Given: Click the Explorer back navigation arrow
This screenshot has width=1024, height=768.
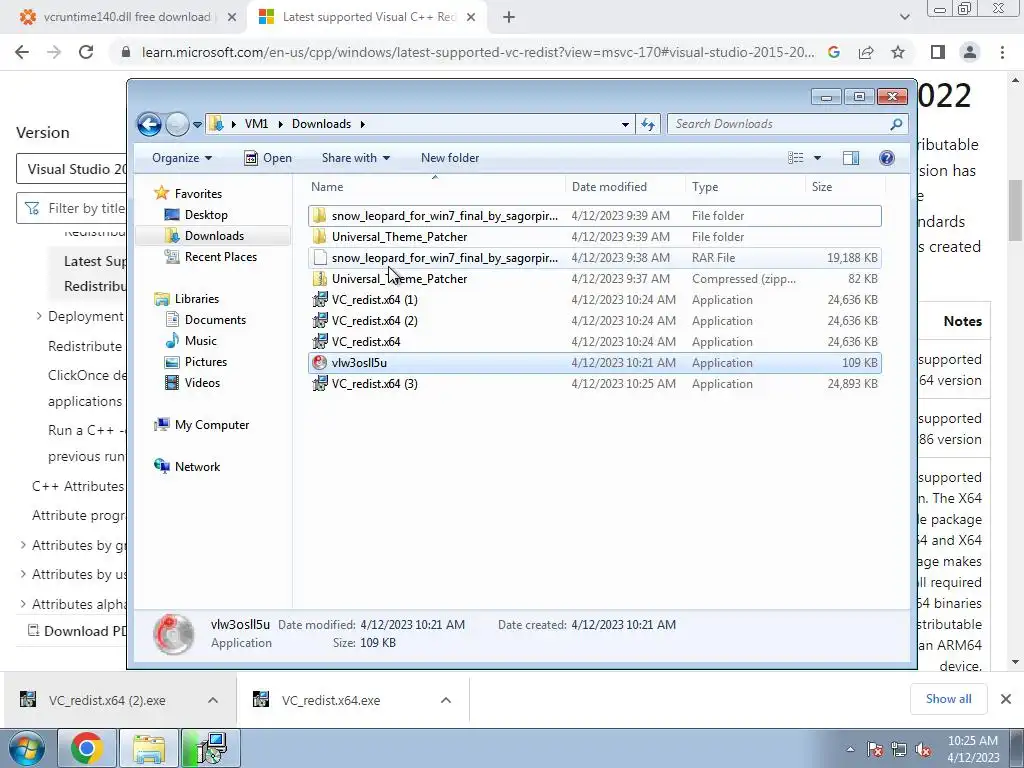Looking at the screenshot, I should [149, 124].
